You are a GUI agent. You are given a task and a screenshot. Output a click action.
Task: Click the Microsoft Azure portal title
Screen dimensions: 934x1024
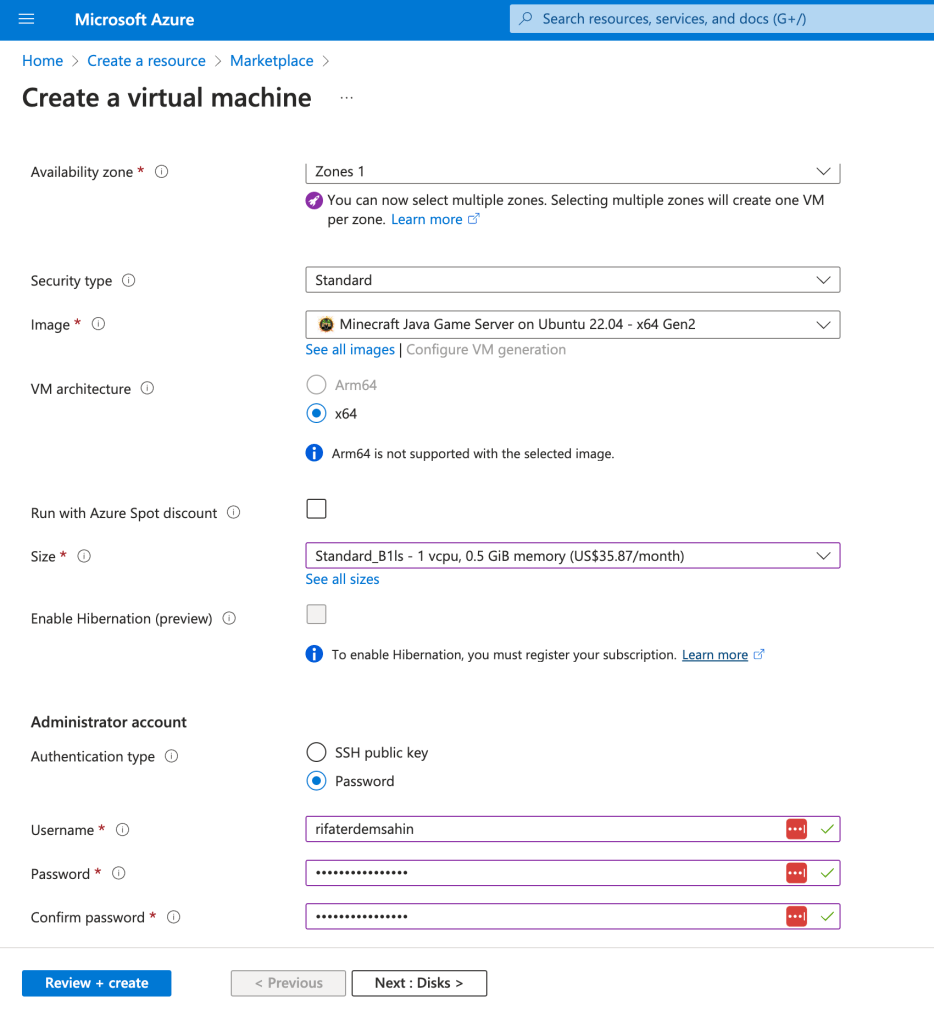(135, 20)
